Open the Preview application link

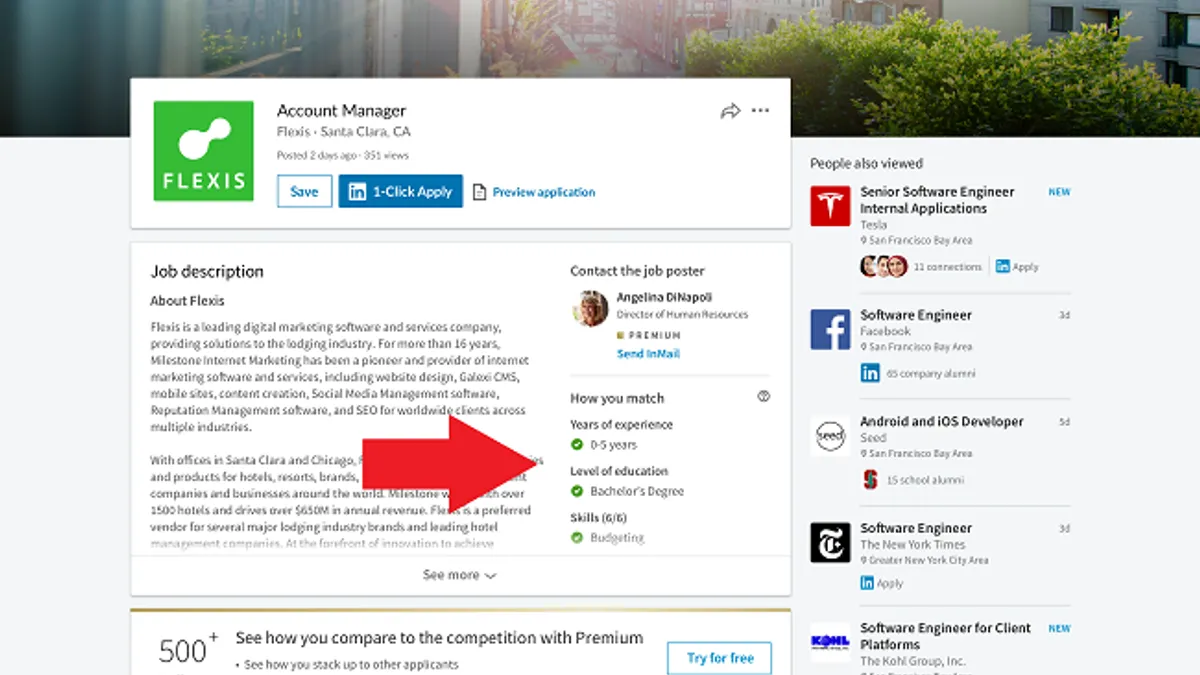coord(534,192)
